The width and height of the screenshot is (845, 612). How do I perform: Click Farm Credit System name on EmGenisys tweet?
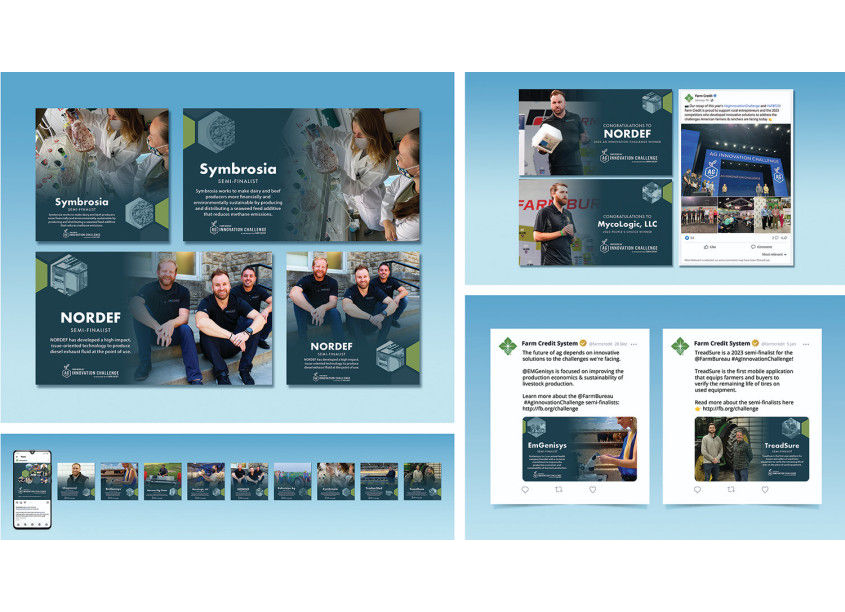coord(550,343)
